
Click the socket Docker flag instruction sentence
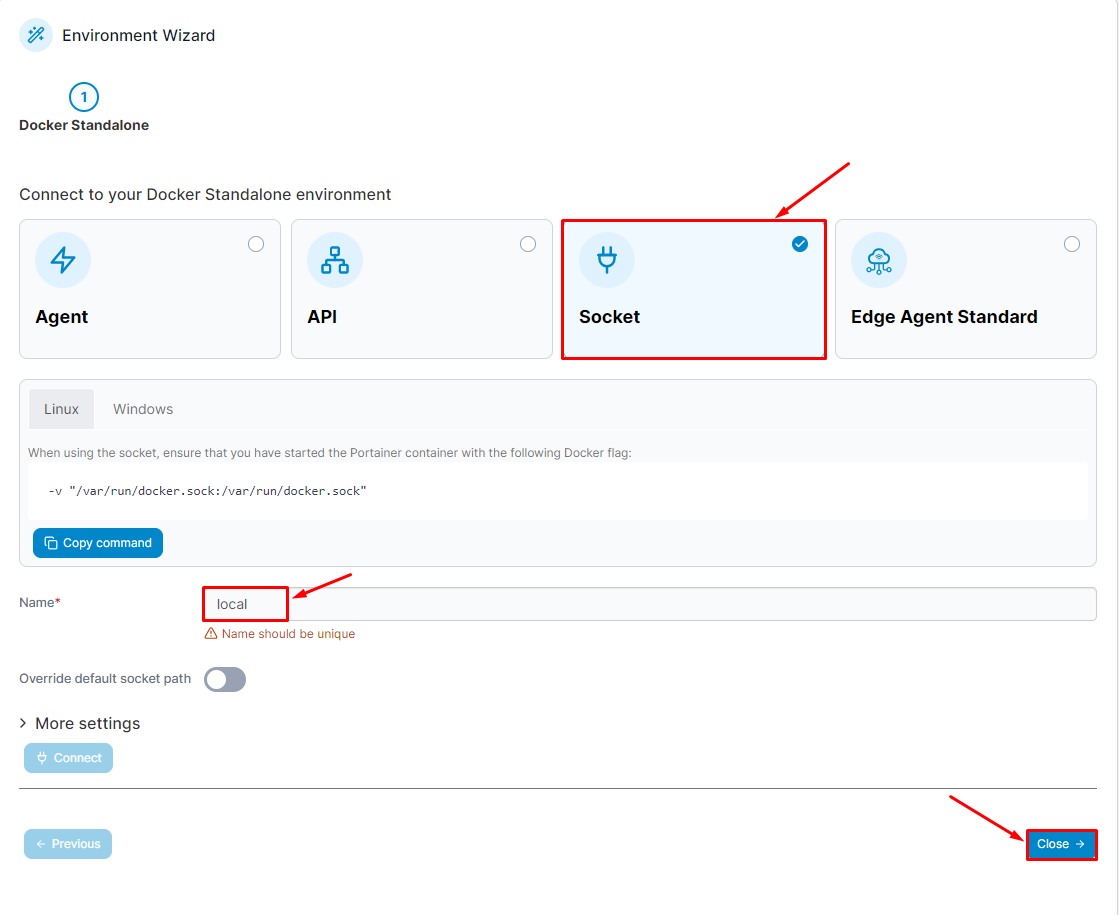330,453
